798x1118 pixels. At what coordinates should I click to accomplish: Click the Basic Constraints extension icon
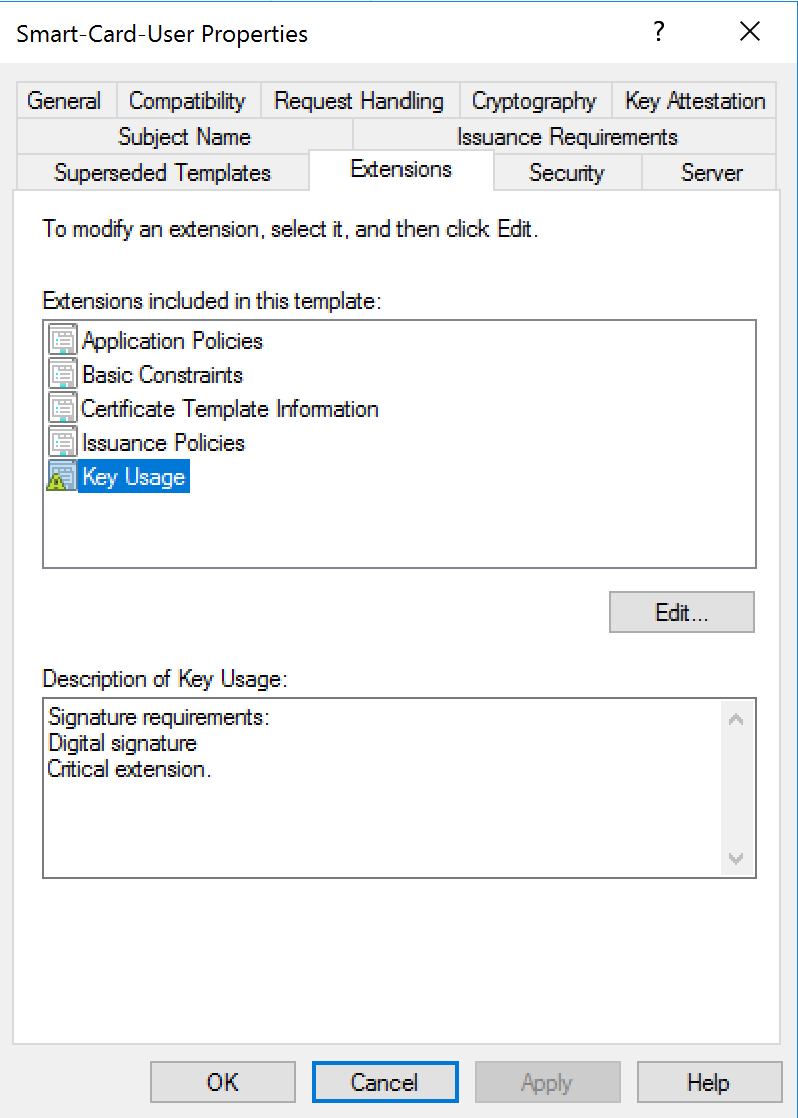(62, 374)
